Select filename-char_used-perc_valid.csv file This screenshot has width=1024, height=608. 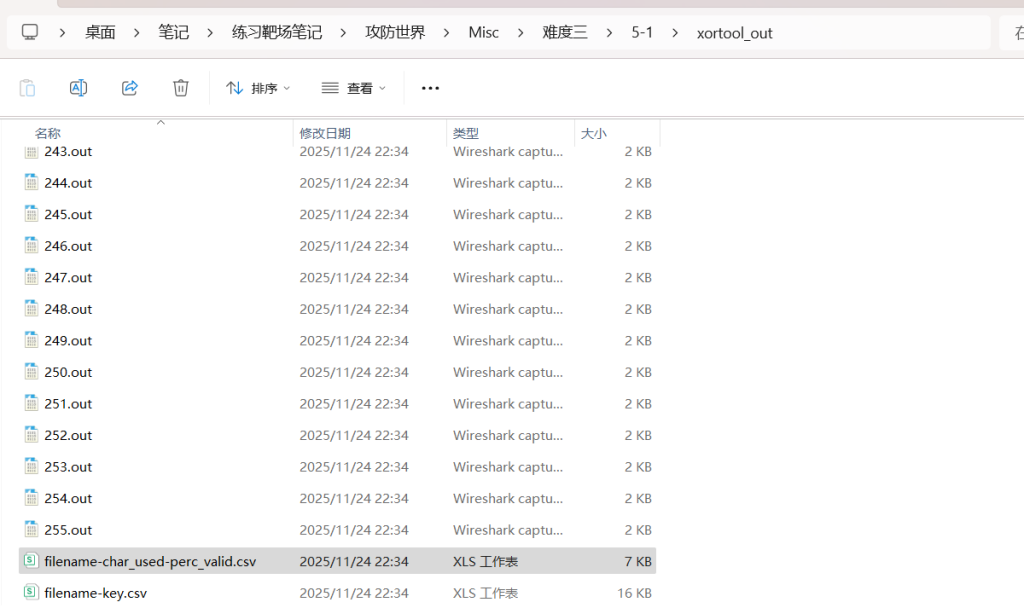tap(150, 562)
